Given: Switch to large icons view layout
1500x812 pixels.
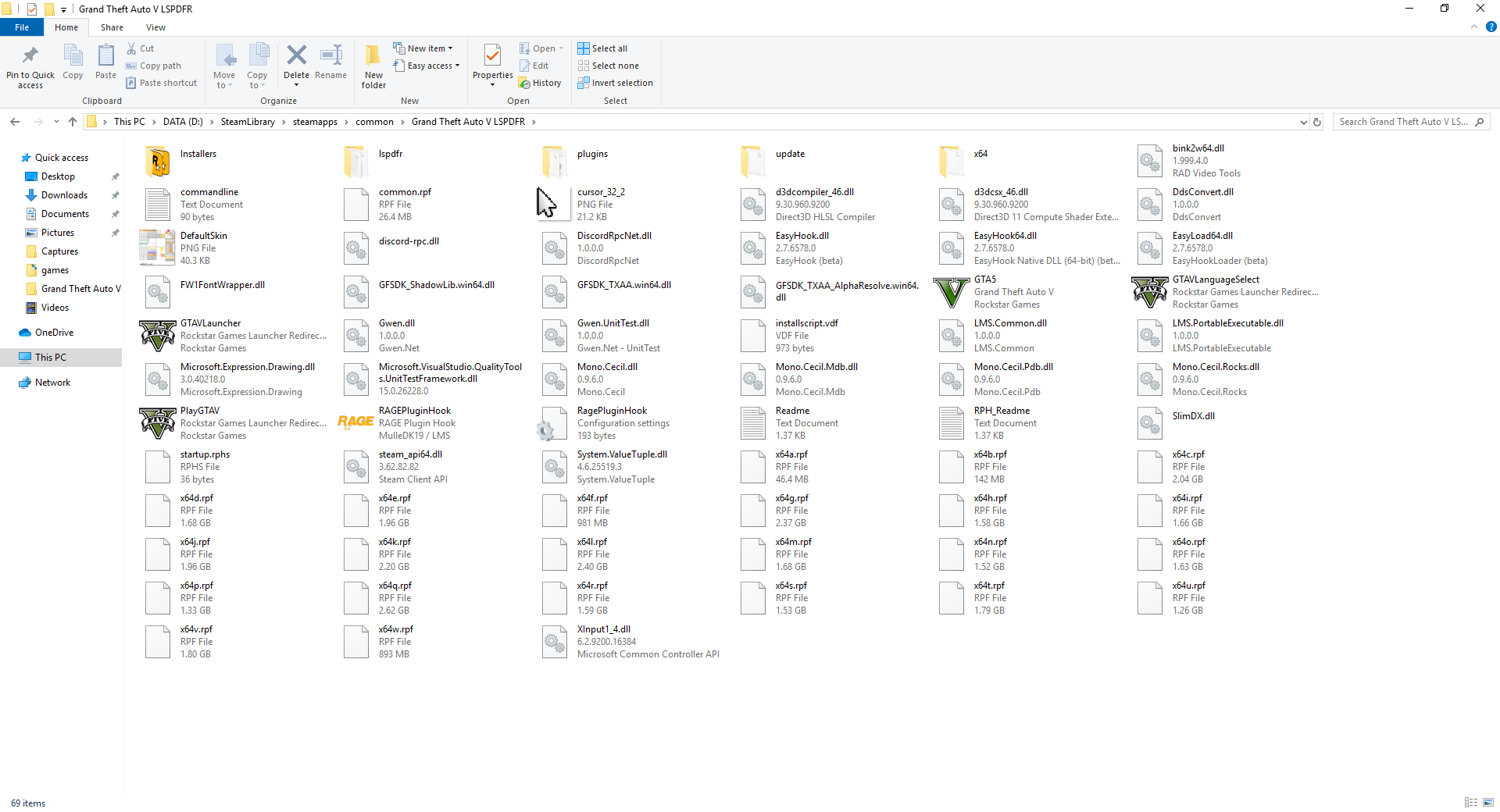Looking at the screenshot, I should coord(1488,803).
